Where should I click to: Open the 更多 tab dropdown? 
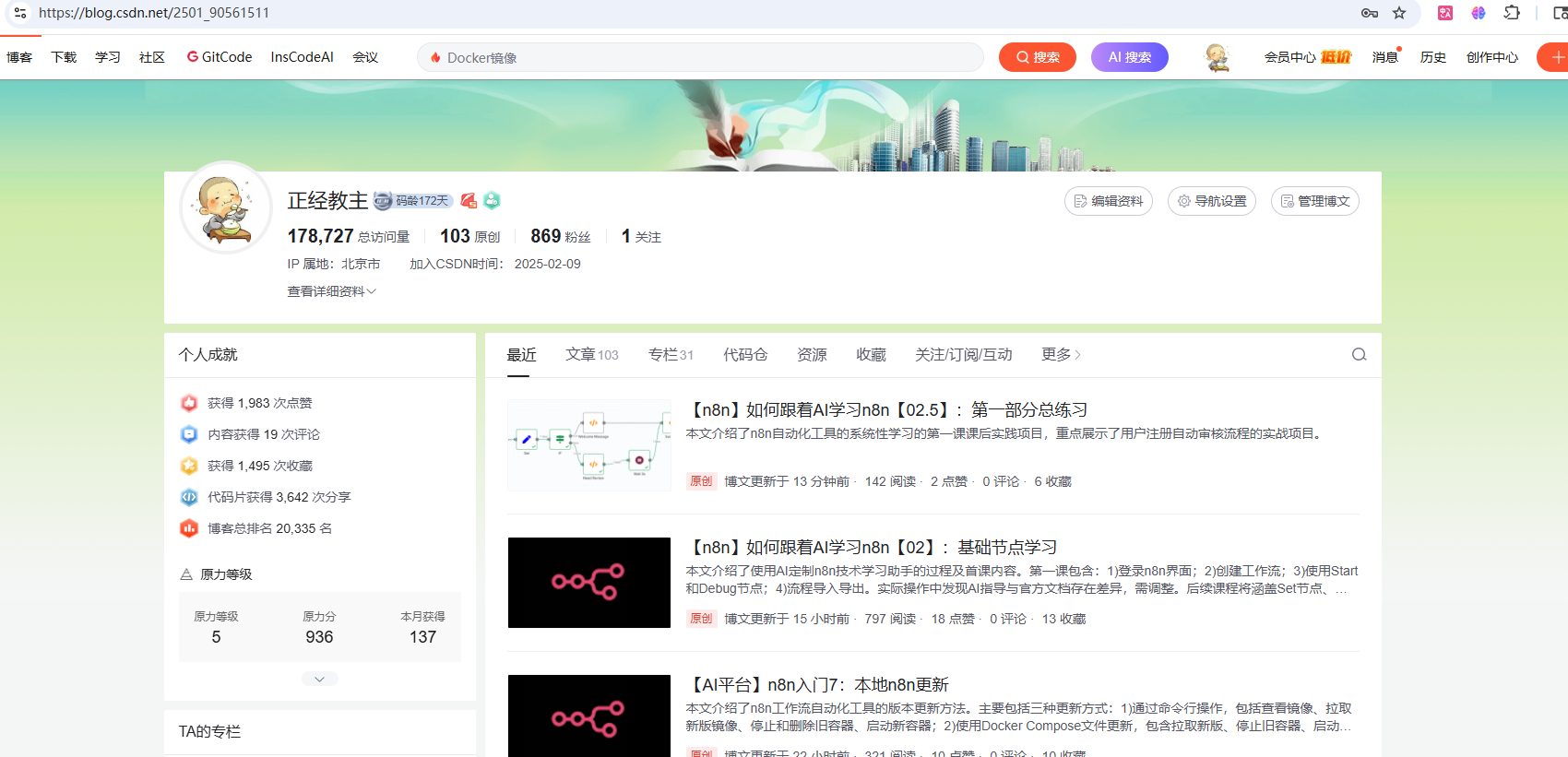click(1061, 355)
